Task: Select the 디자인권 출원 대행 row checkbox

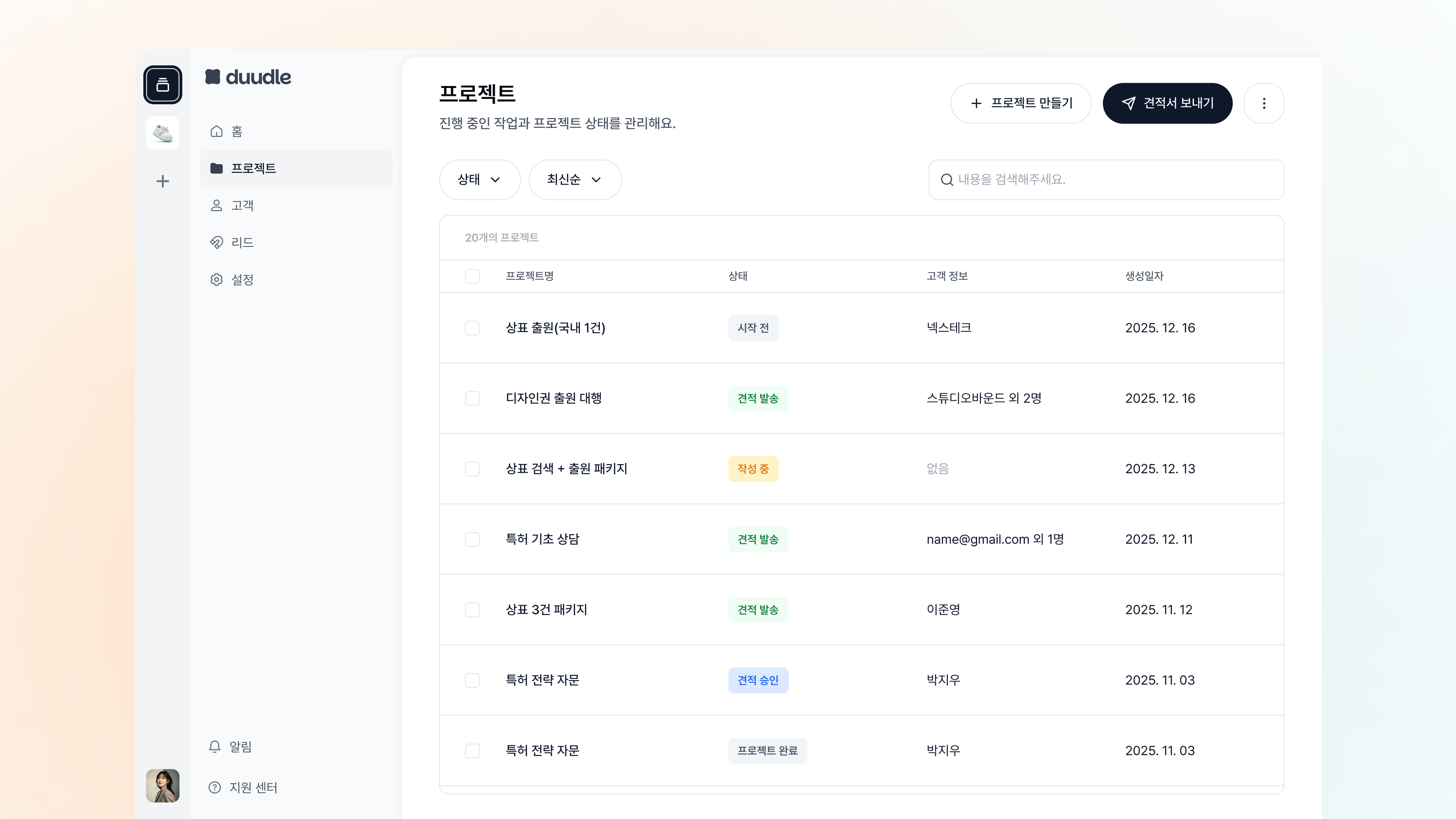Action: pyautogui.click(x=472, y=399)
